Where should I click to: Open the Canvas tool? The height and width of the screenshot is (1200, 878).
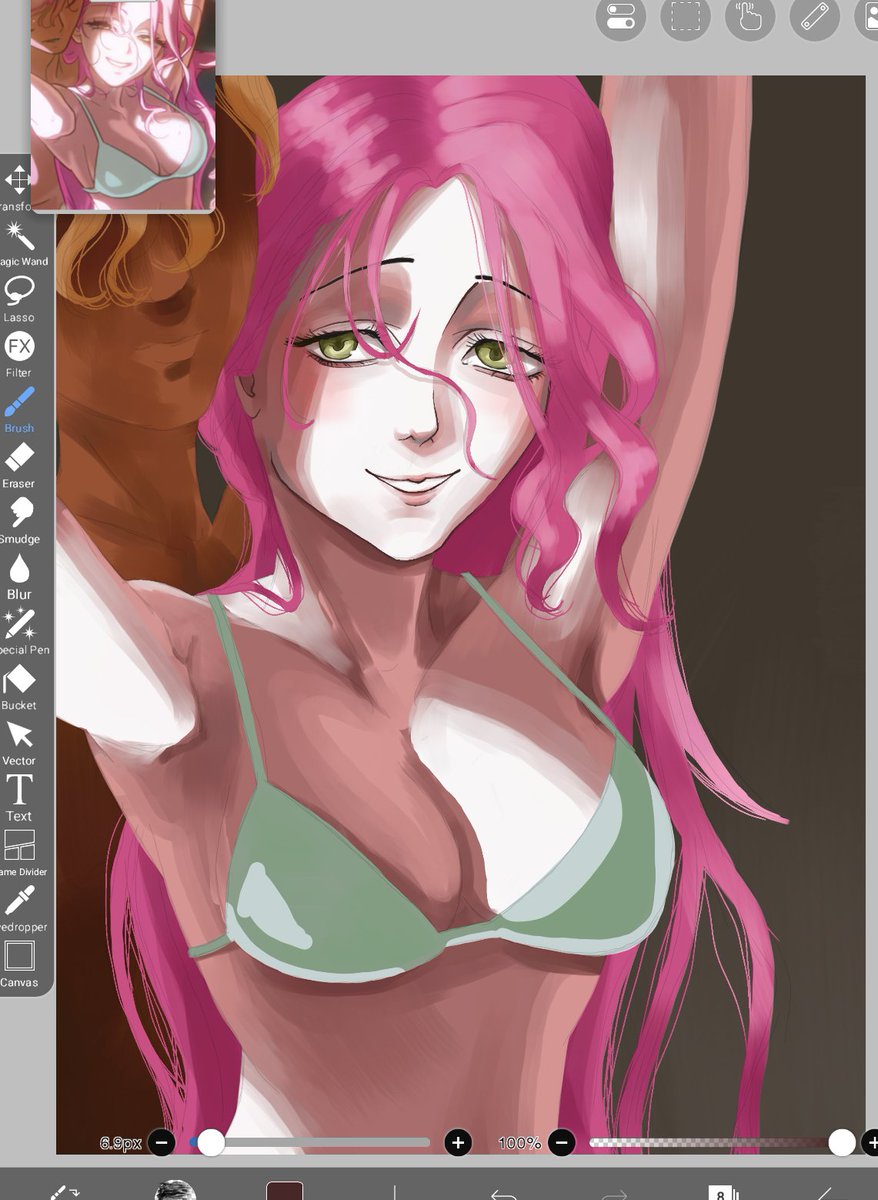[x=19, y=965]
